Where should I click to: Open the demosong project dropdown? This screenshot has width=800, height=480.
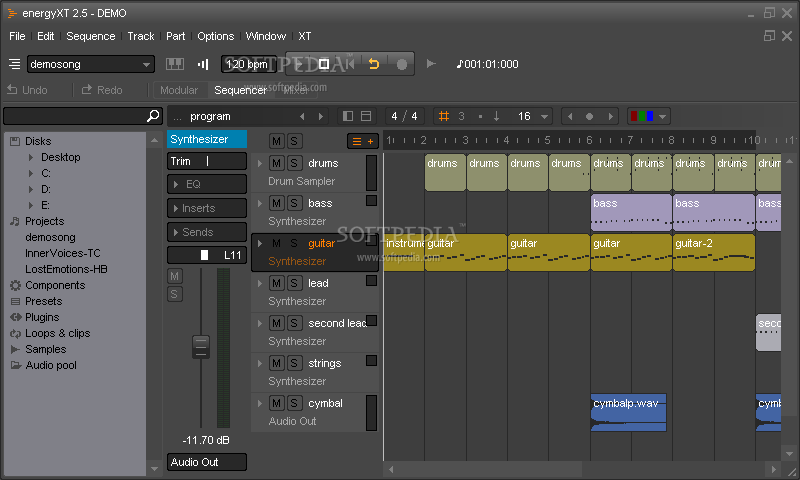pyautogui.click(x=90, y=64)
